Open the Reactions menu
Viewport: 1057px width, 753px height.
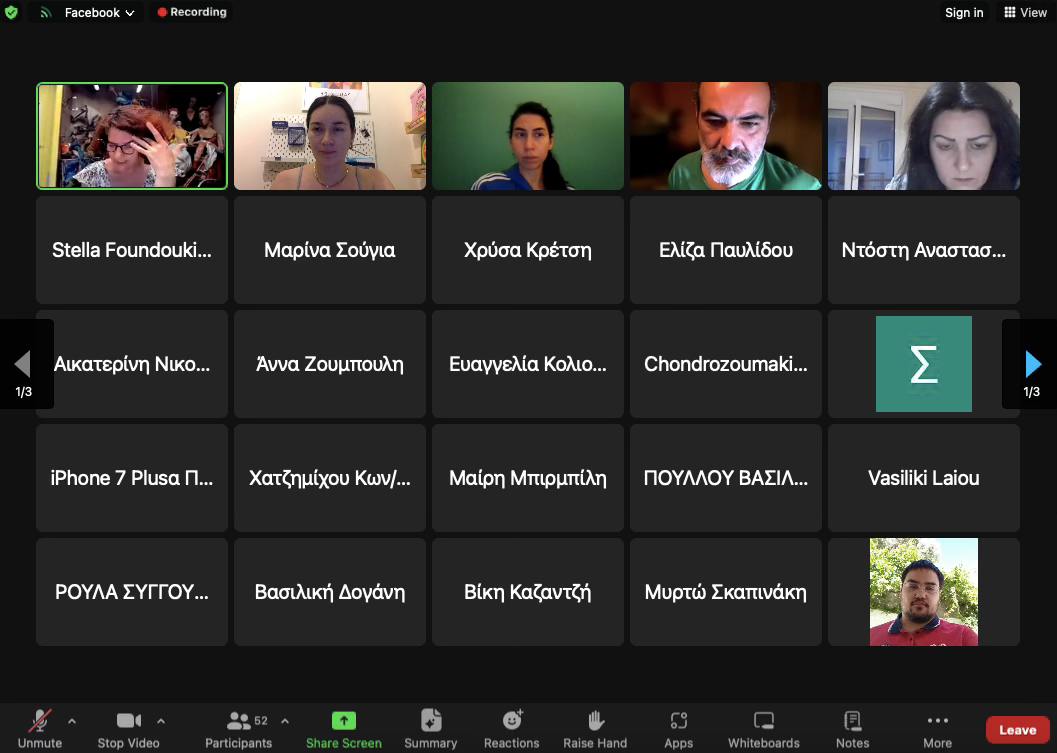[x=511, y=728]
